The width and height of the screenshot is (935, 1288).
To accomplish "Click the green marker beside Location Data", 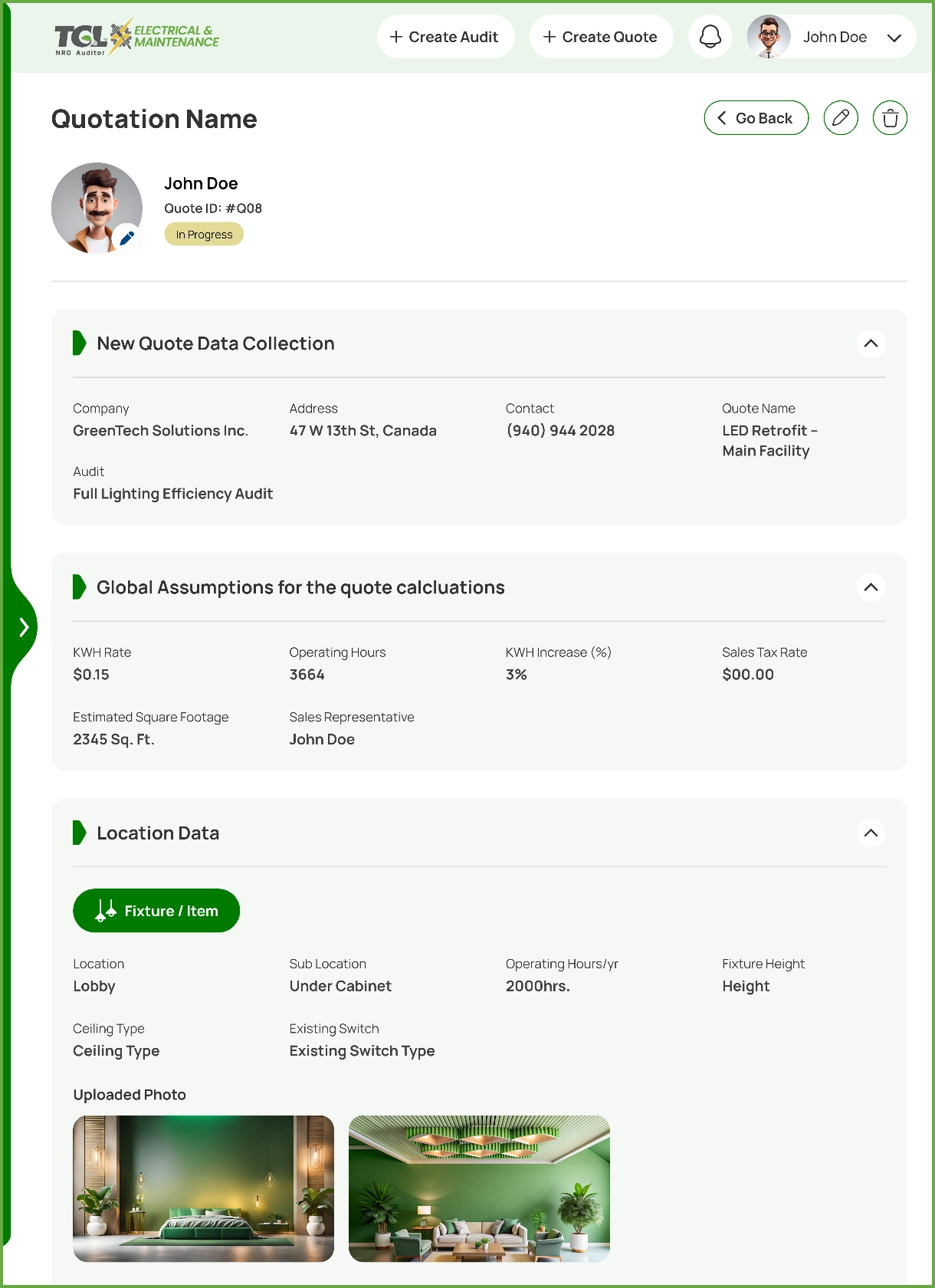I will click(x=79, y=833).
